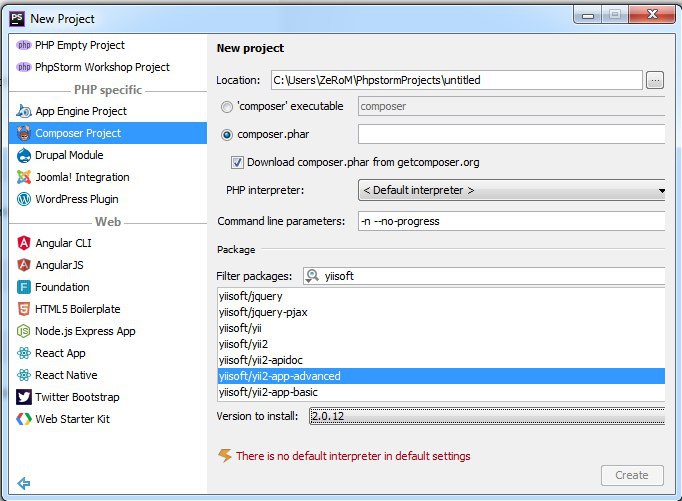The width and height of the screenshot is (682, 501).
Task: Click the Filter packages search field
Action: (x=484, y=276)
